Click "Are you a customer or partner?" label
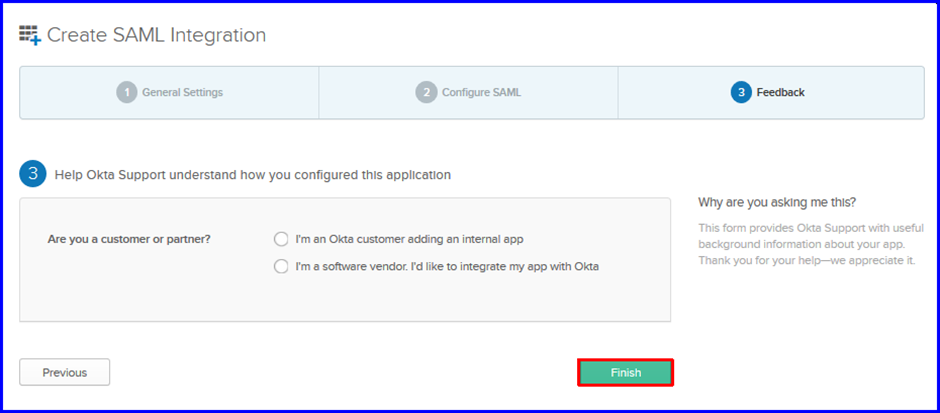Screen dimensions: 940x413 click(129, 239)
